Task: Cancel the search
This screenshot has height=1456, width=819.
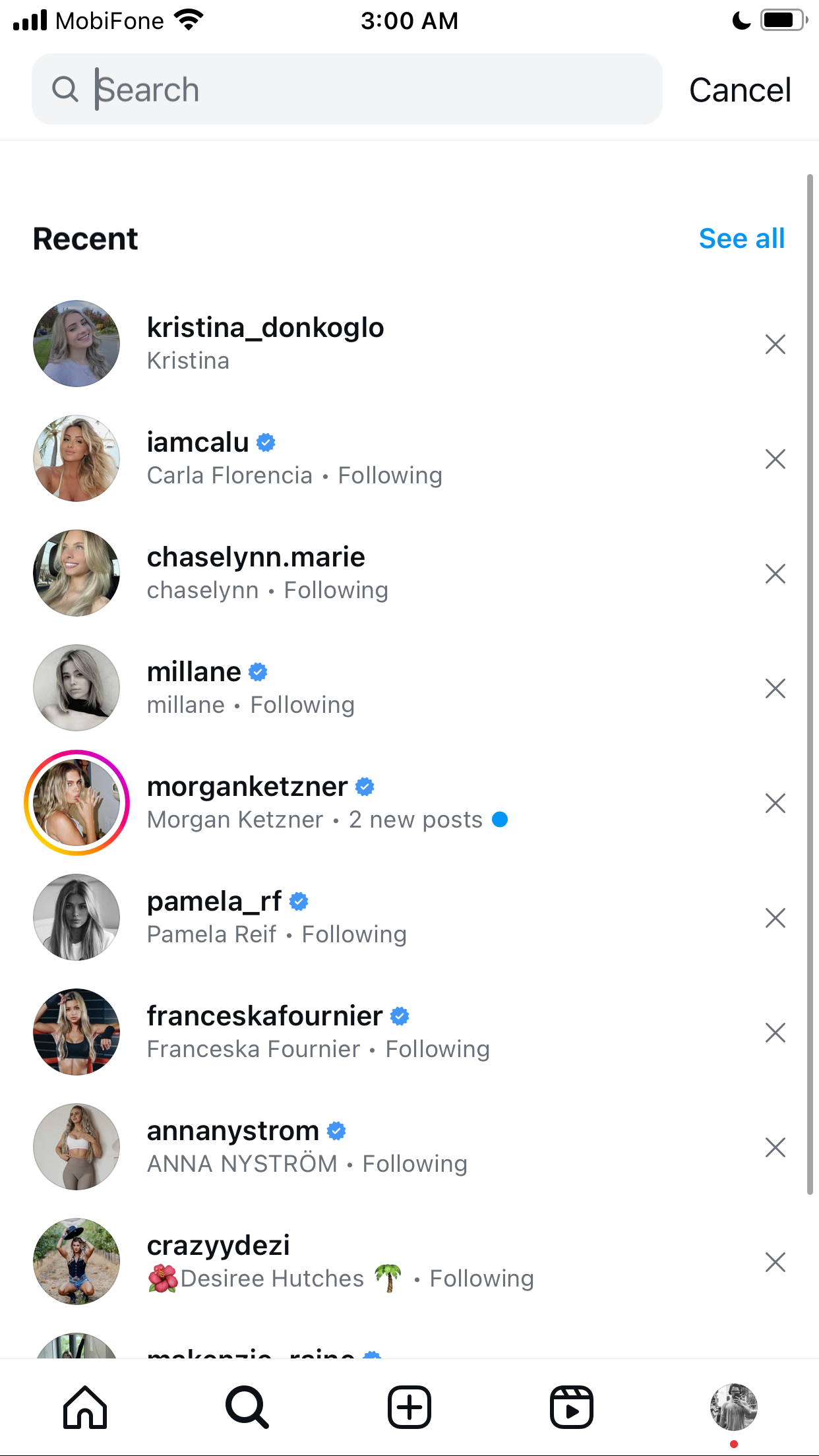Action: [x=740, y=90]
